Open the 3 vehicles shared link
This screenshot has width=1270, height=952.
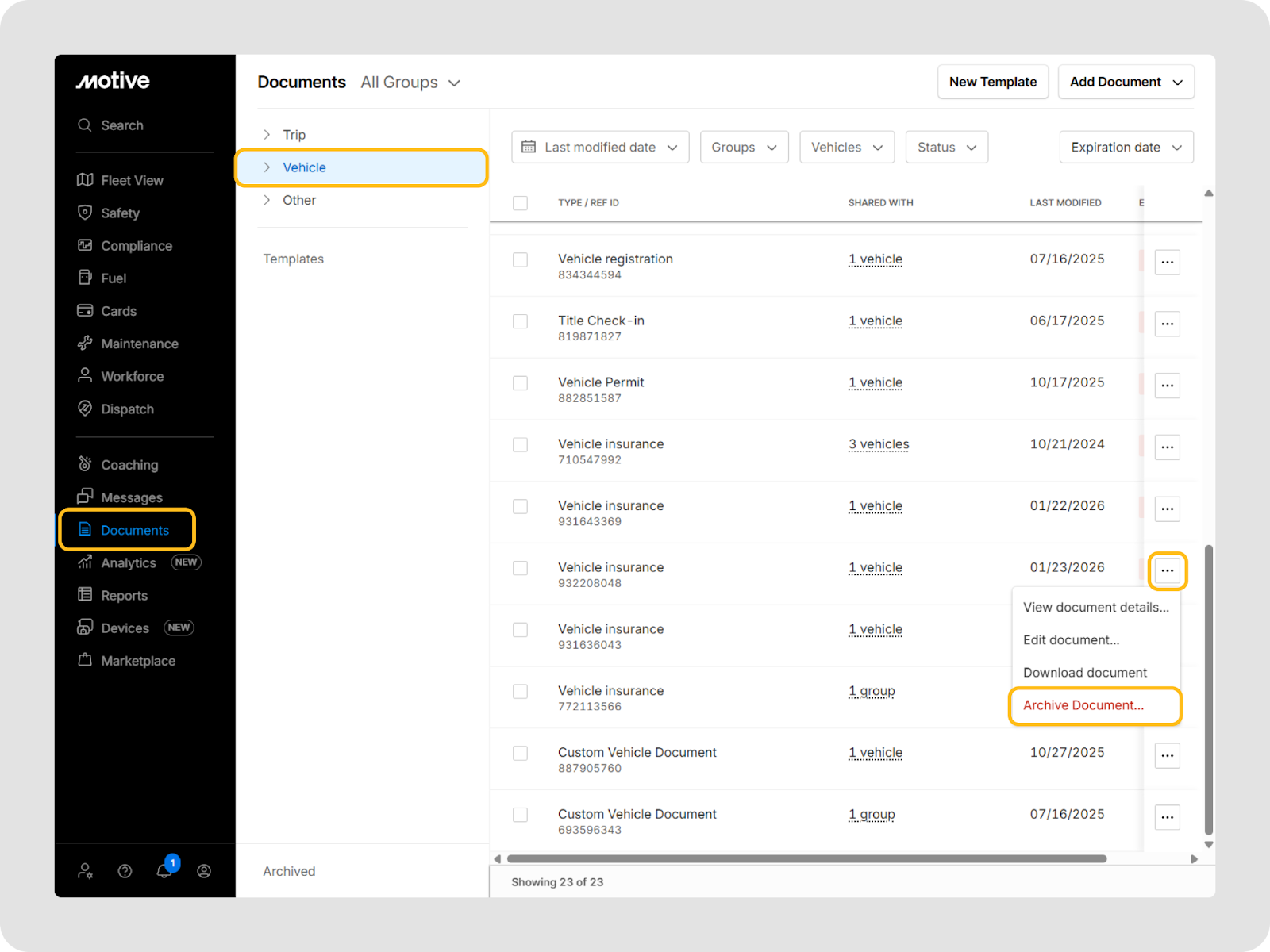pyautogui.click(x=879, y=444)
